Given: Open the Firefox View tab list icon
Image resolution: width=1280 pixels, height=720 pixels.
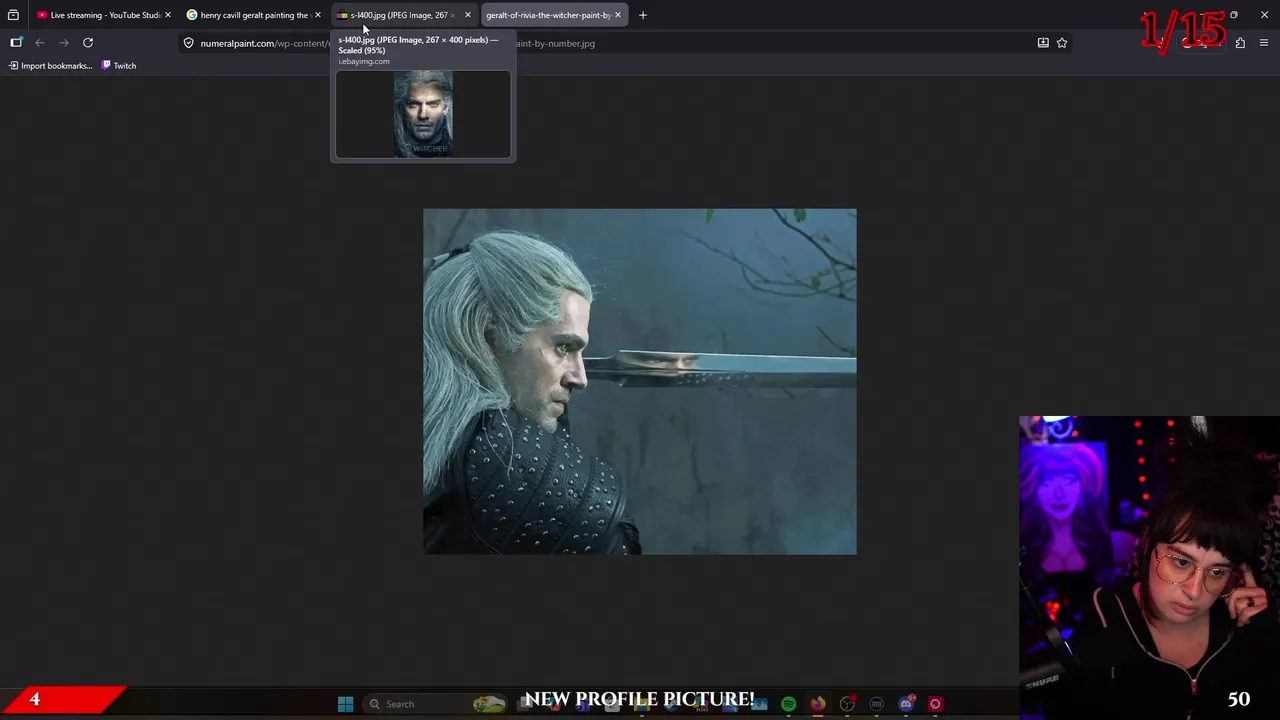Looking at the screenshot, I should click(13, 15).
